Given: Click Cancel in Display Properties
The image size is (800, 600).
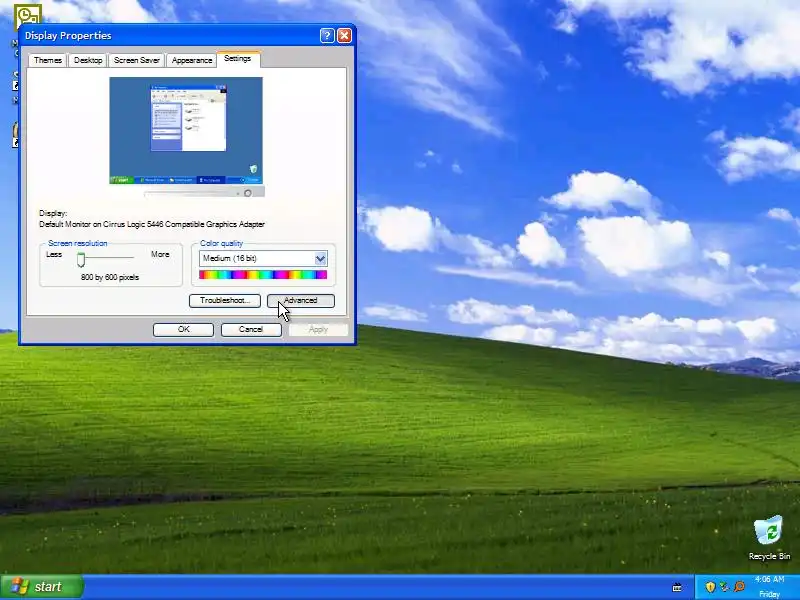Looking at the screenshot, I should [251, 330].
